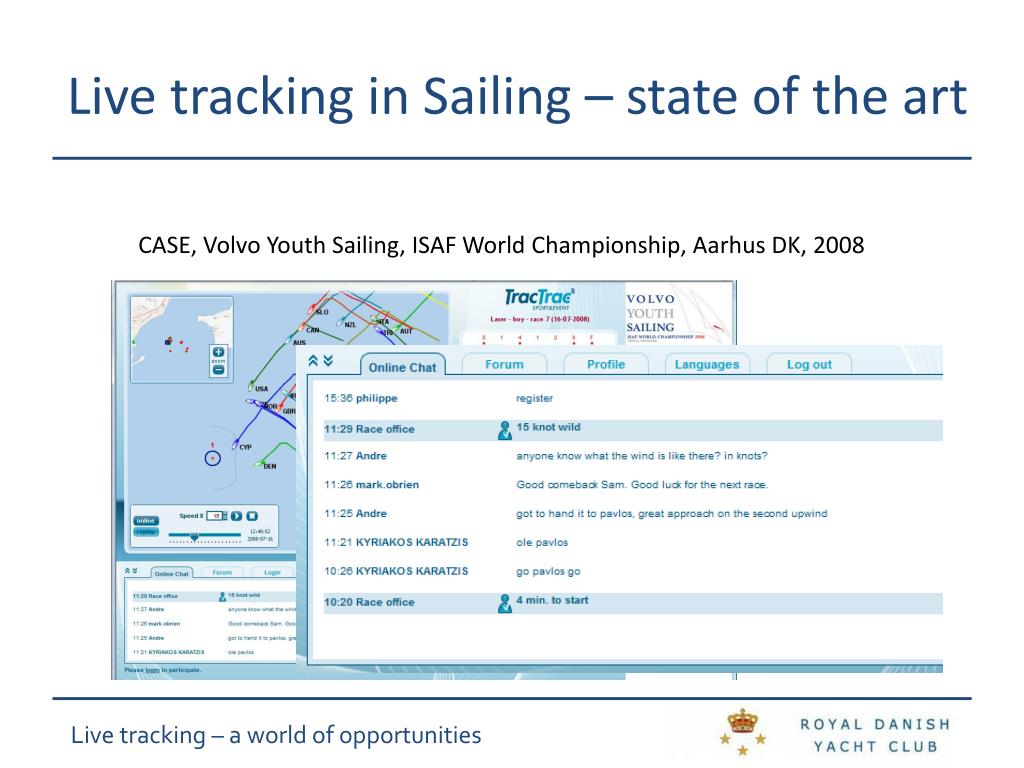Click the 'go pavlos go' message
1024x768 pixels.
click(x=548, y=571)
